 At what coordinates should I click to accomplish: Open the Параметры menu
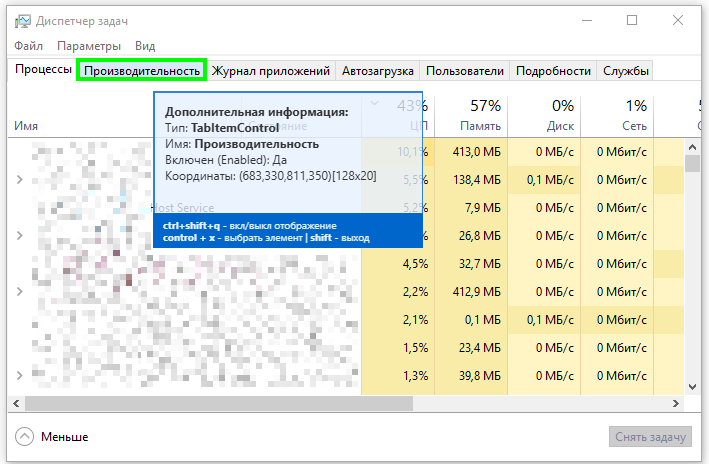89,46
